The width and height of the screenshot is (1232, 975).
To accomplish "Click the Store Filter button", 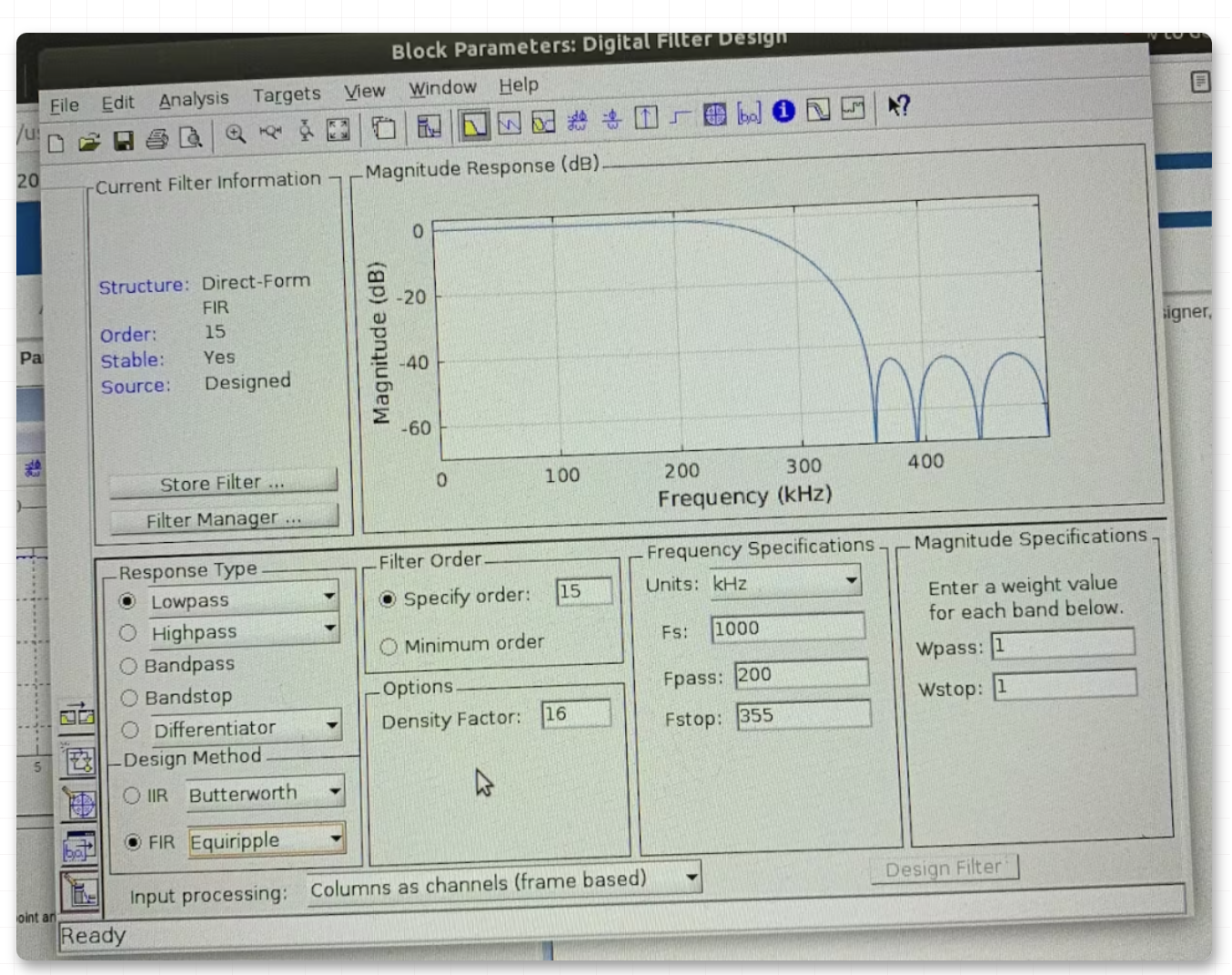I will point(223,483).
